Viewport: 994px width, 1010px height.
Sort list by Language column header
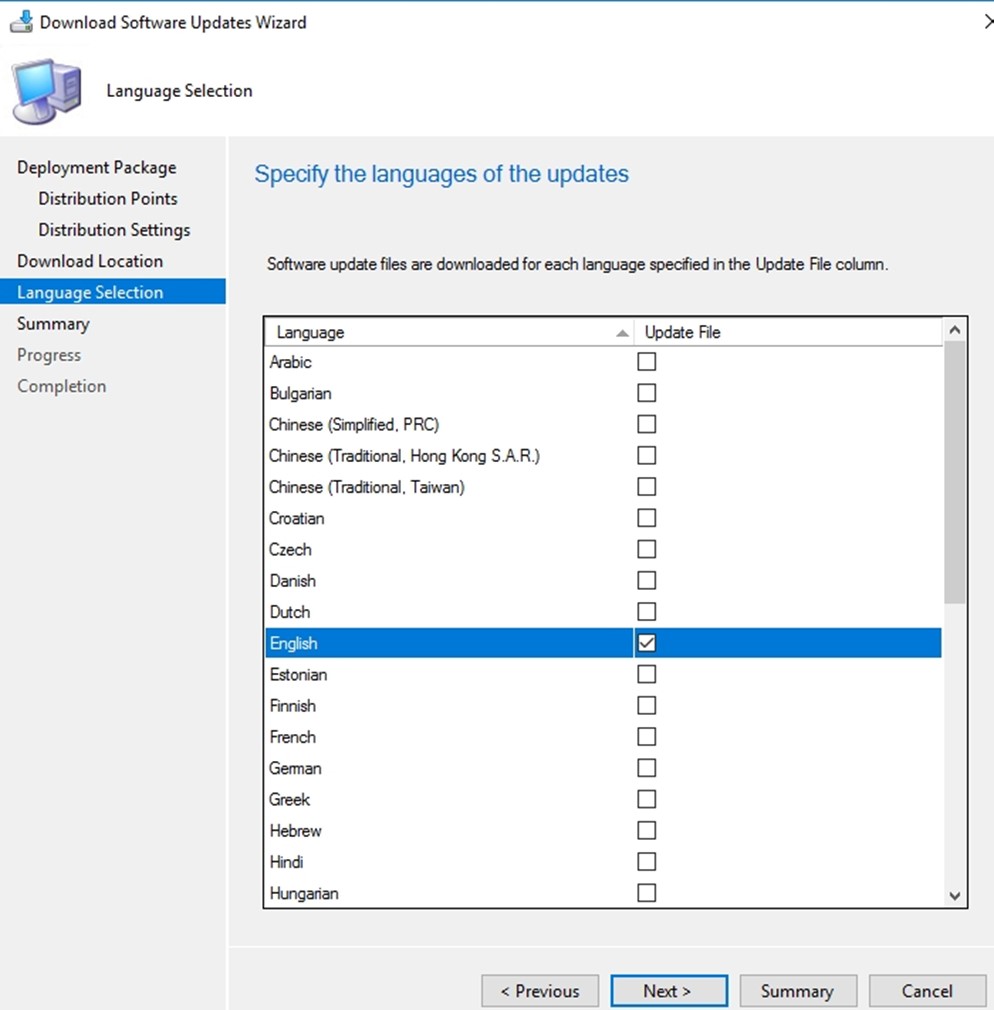[449, 332]
